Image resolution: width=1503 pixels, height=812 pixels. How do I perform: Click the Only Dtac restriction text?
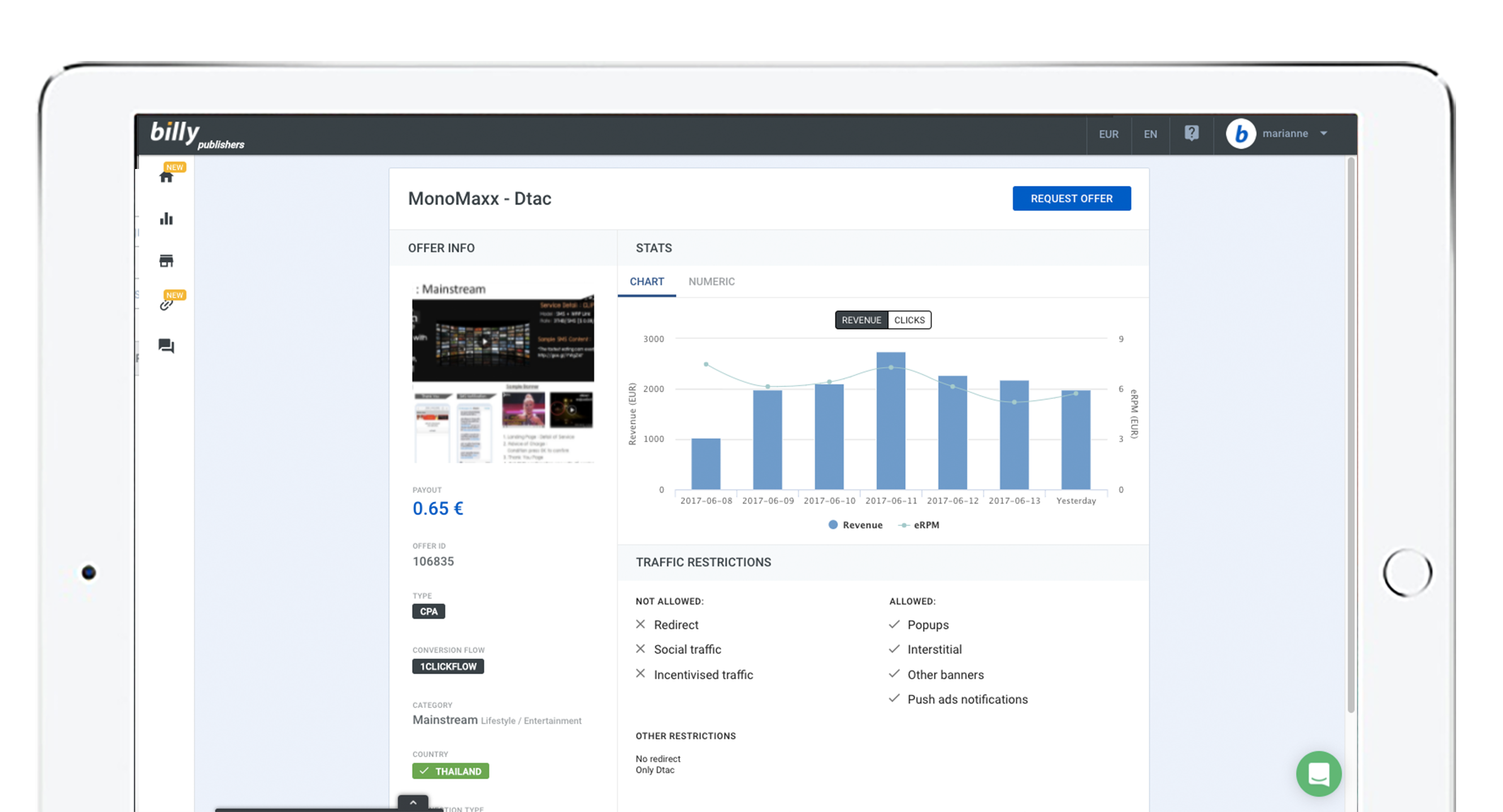655,770
